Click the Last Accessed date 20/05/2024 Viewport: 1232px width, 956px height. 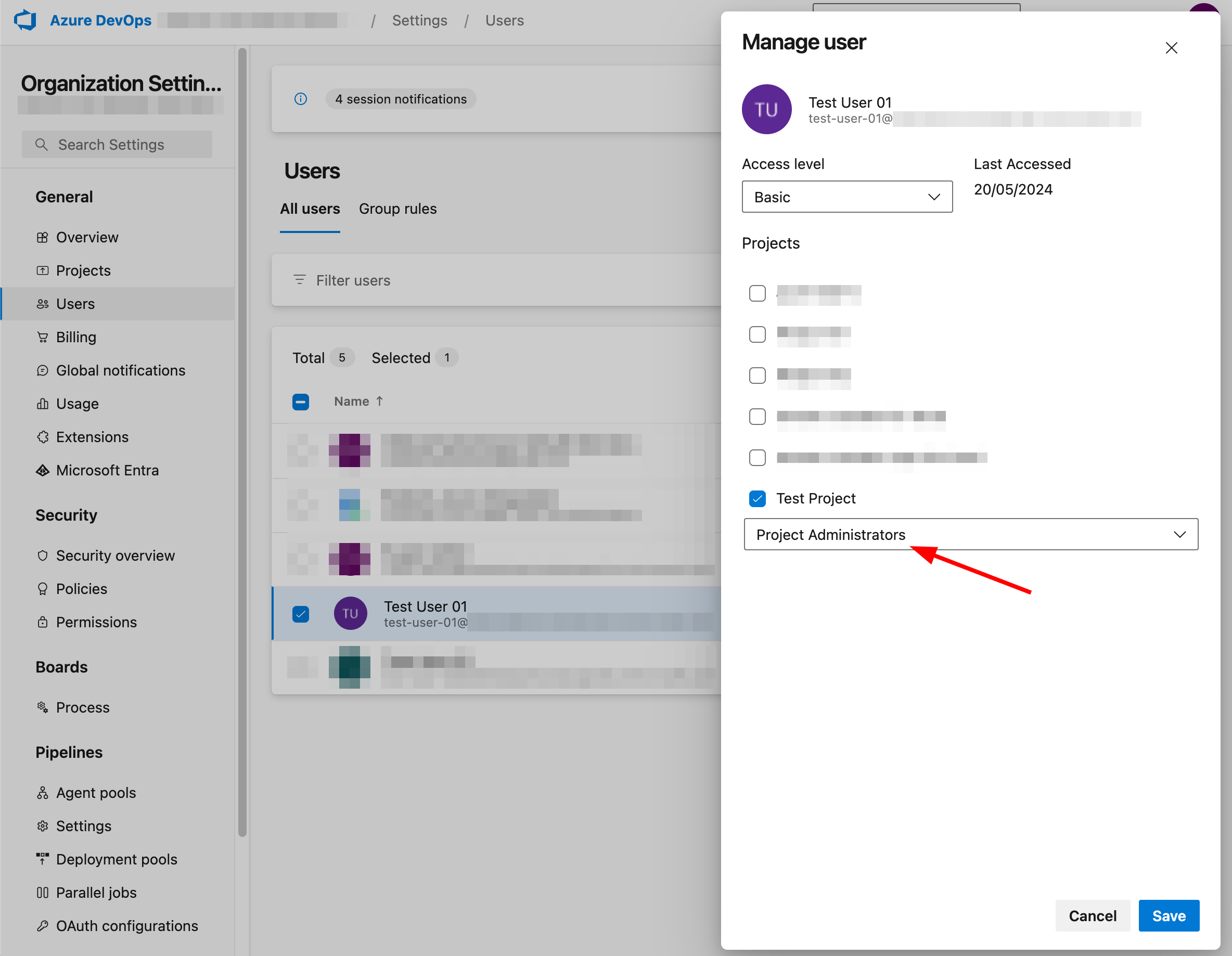click(1013, 189)
